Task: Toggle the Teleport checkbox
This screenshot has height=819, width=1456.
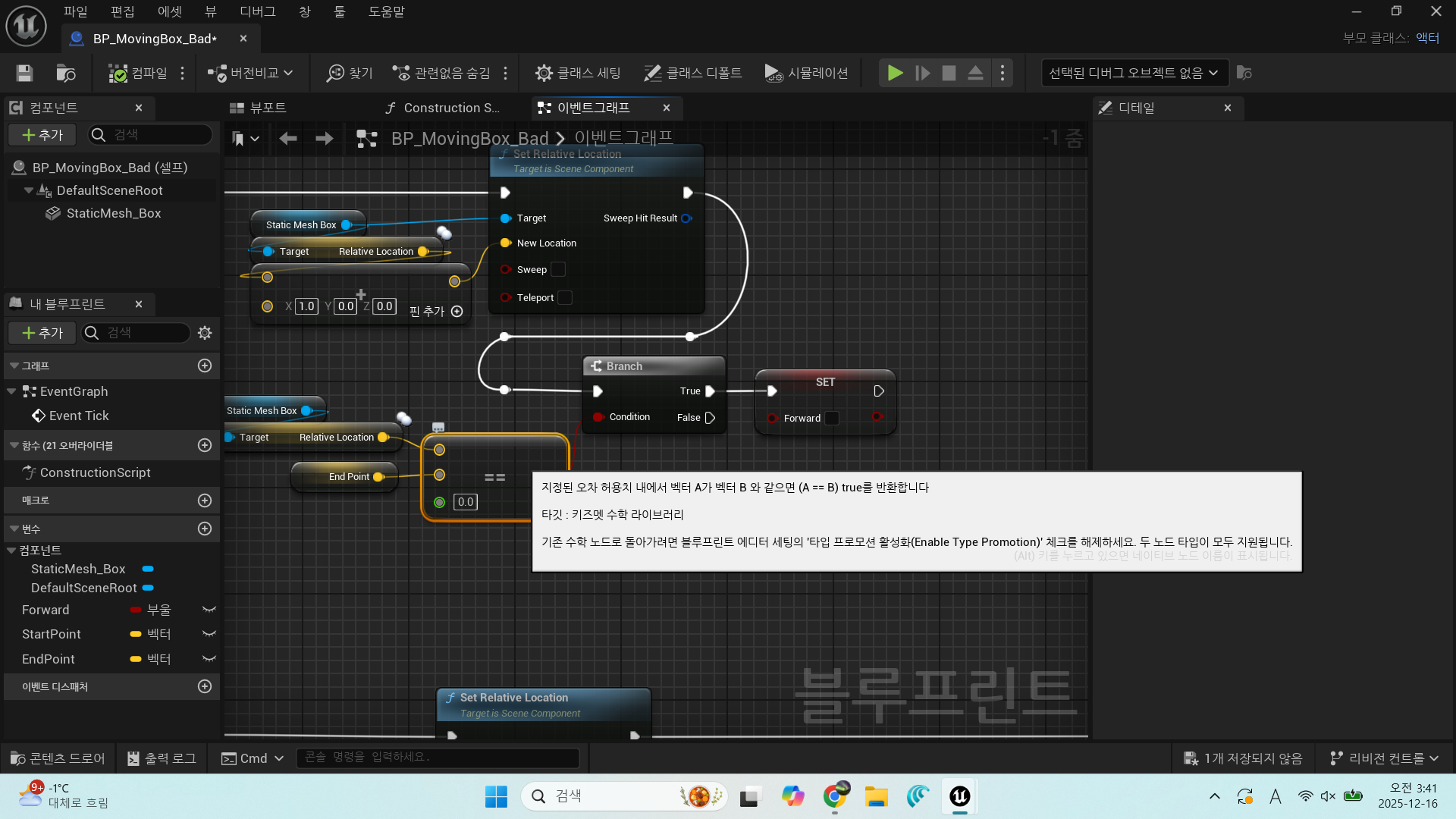Action: [565, 298]
